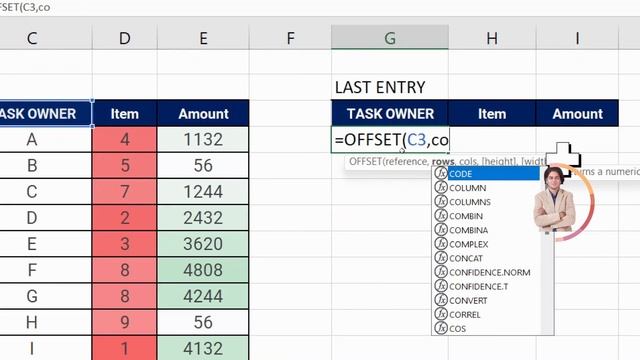Click fx icon beside COMBIN
The height and width of the screenshot is (360, 640).
(x=441, y=216)
